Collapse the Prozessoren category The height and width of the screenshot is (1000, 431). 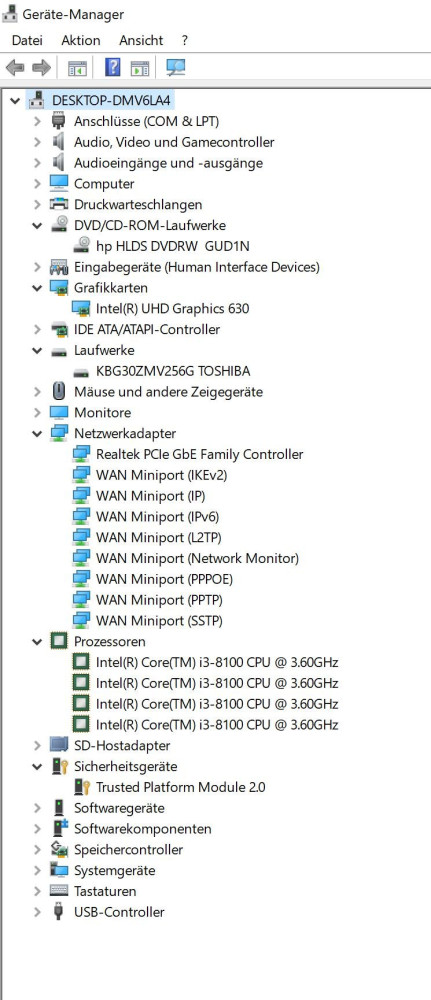[38, 642]
